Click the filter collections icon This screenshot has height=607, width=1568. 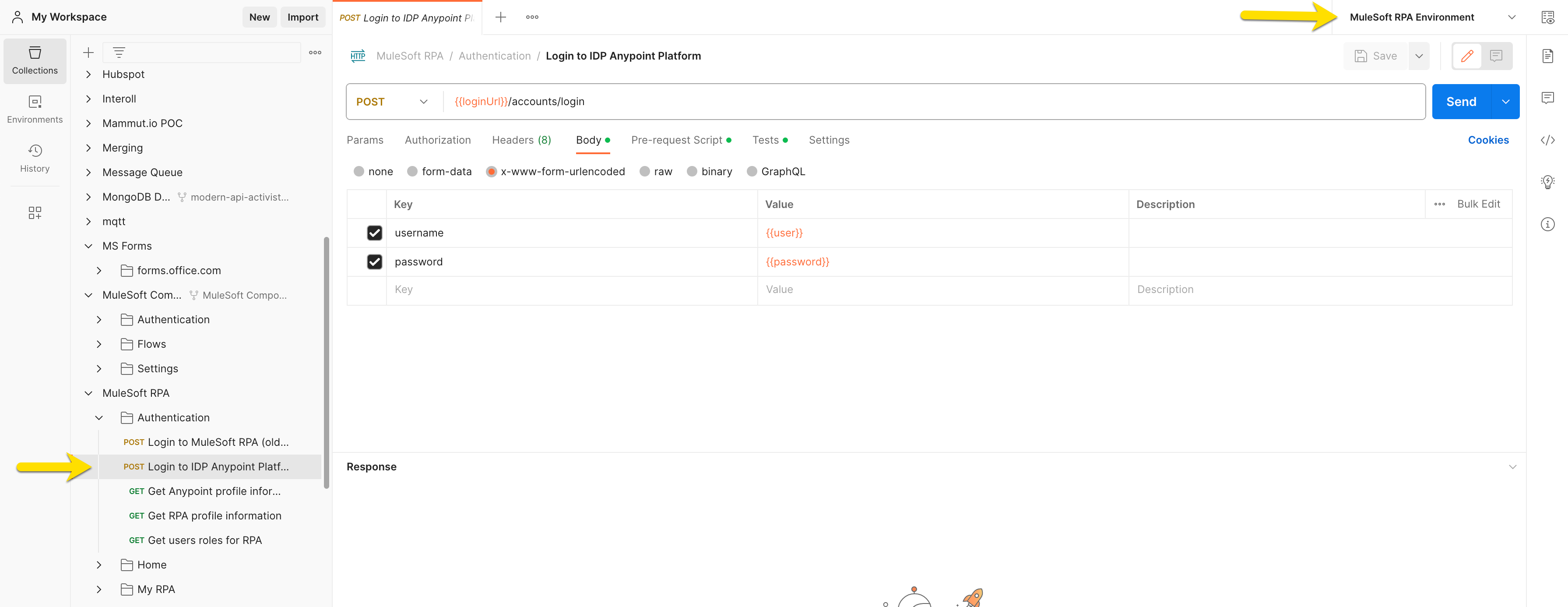[120, 53]
